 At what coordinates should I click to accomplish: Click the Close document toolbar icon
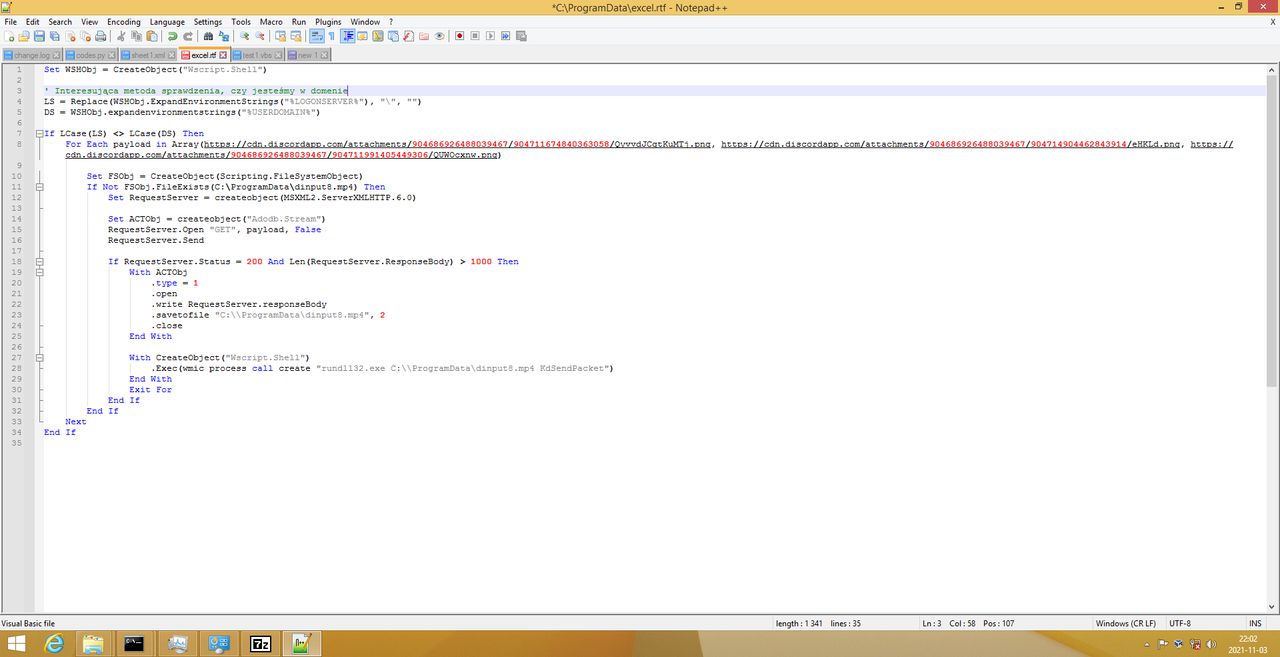70,36
